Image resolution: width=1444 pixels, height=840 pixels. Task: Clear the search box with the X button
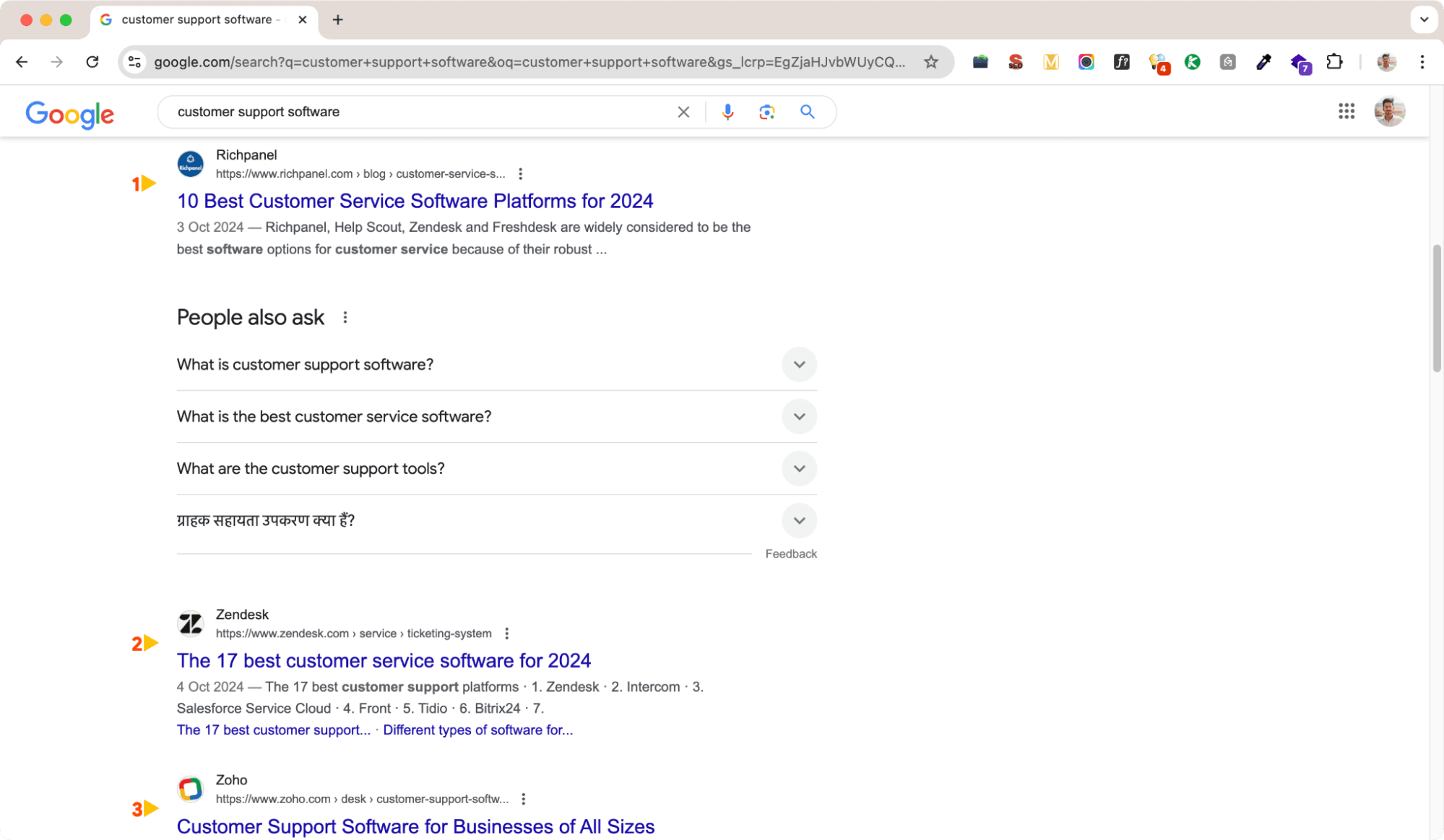683,112
